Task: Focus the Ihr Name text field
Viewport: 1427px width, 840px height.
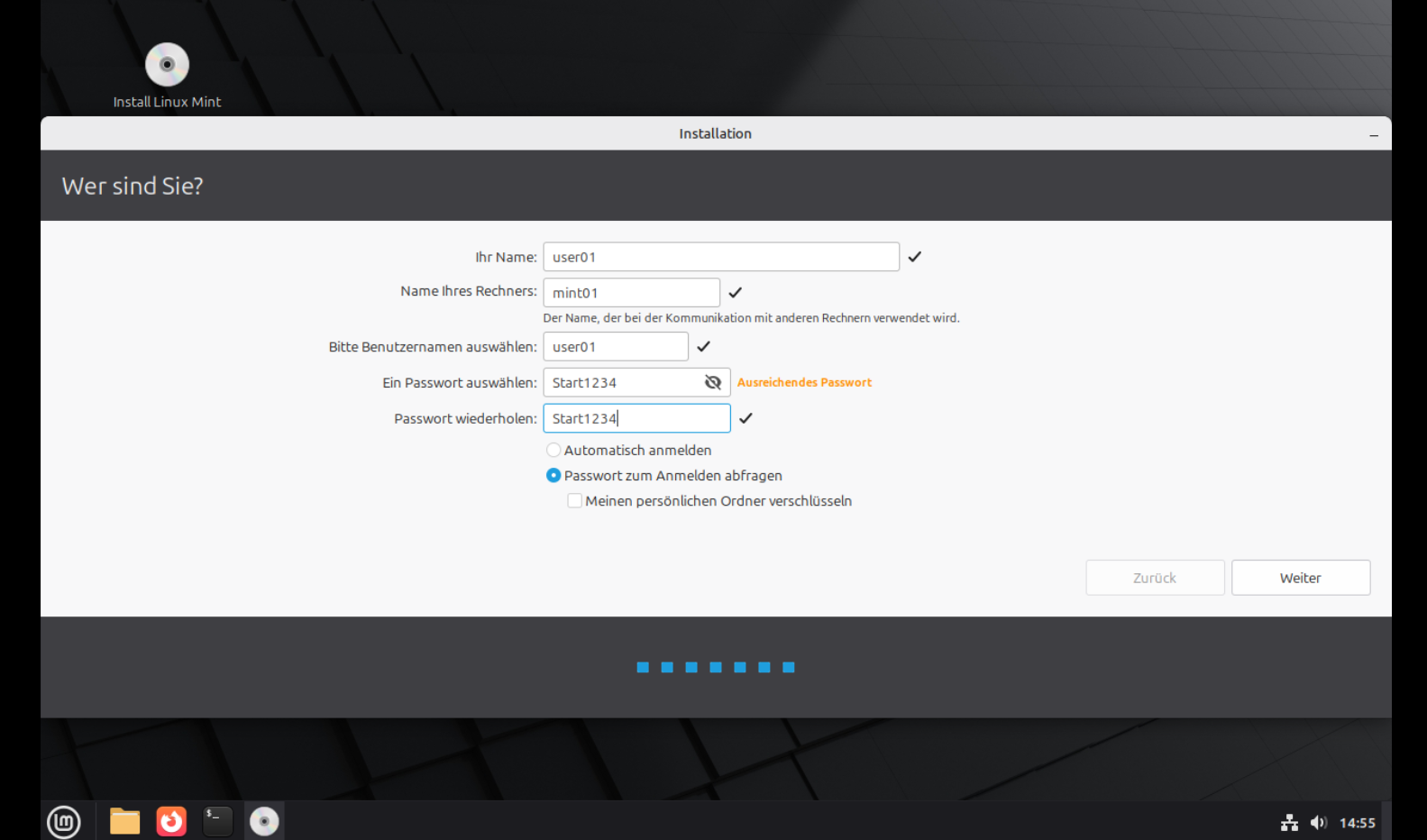Action: [x=720, y=257]
